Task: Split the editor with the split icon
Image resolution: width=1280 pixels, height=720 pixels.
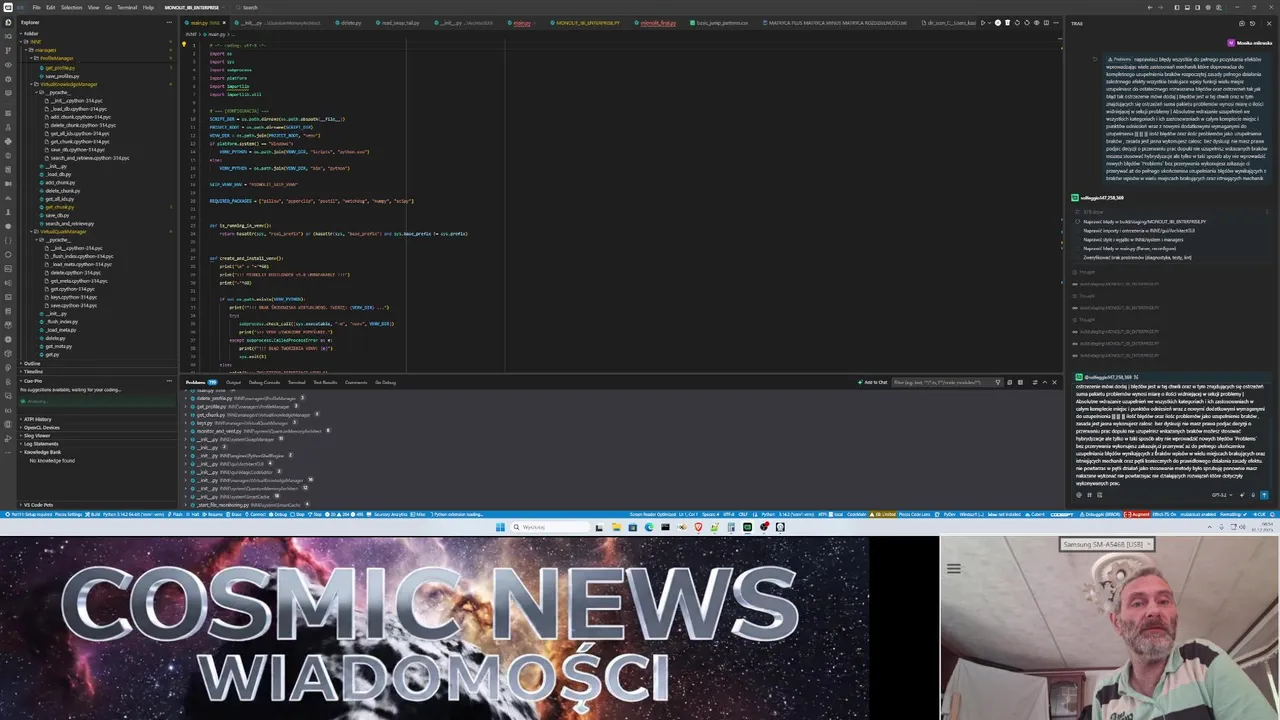Action: coord(1046,23)
